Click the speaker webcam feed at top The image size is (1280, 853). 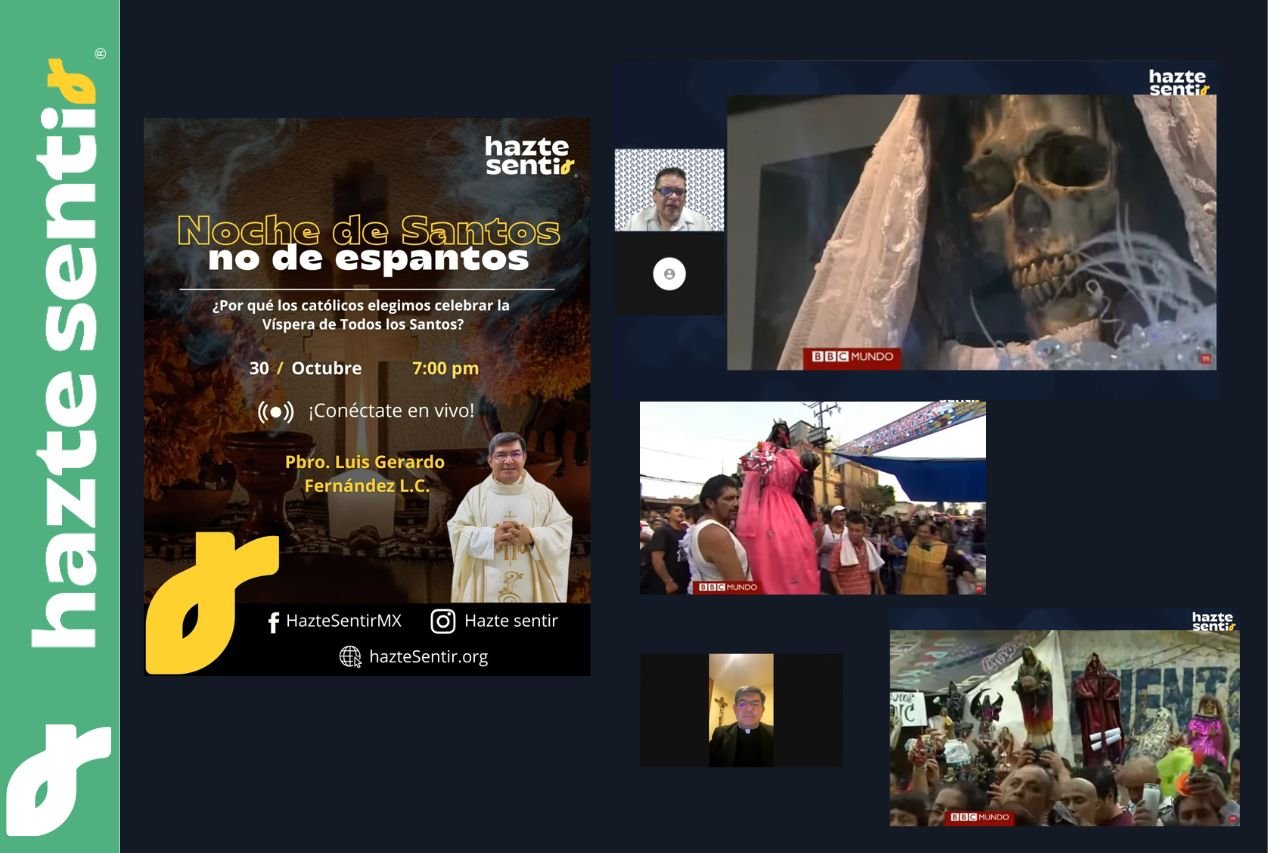(668, 188)
